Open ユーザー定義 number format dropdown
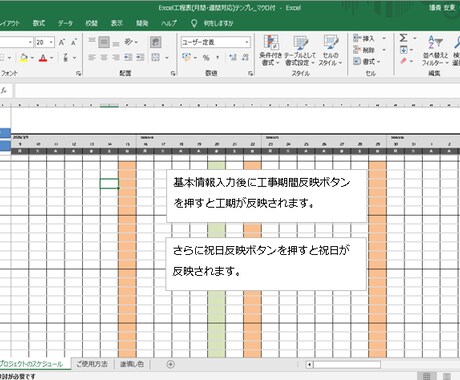 (x=247, y=42)
